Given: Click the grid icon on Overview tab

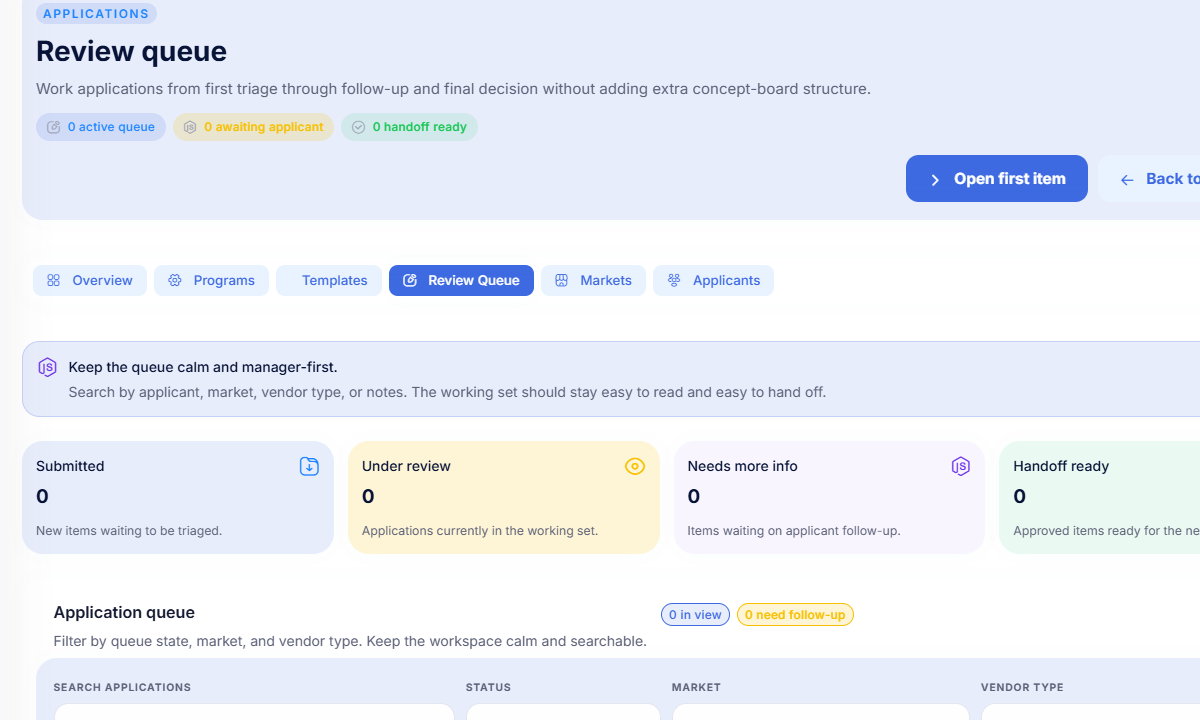Looking at the screenshot, I should click(x=54, y=281).
